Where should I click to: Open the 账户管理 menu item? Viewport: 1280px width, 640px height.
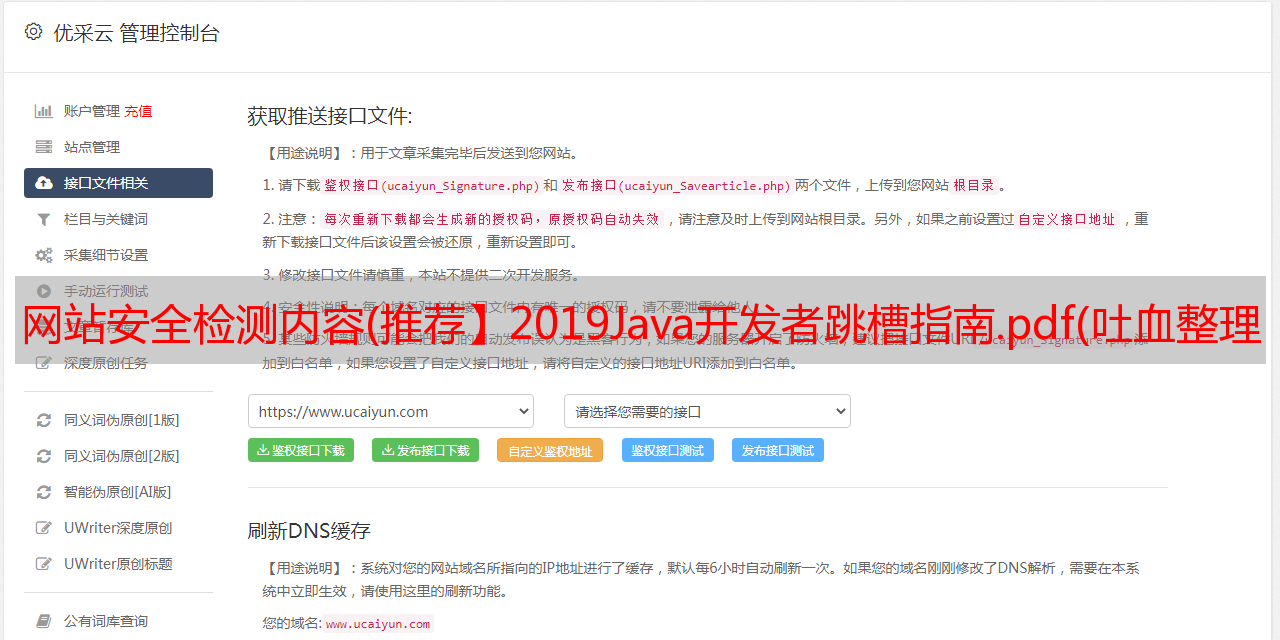click(x=92, y=111)
